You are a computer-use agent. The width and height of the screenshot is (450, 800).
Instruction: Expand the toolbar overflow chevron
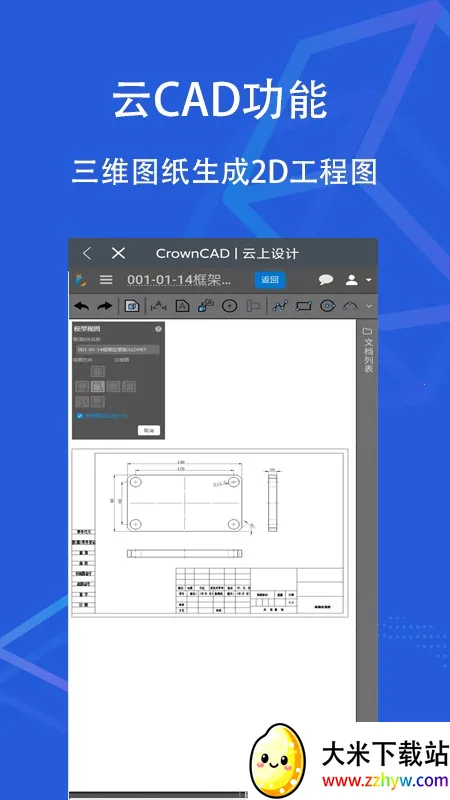(x=370, y=306)
